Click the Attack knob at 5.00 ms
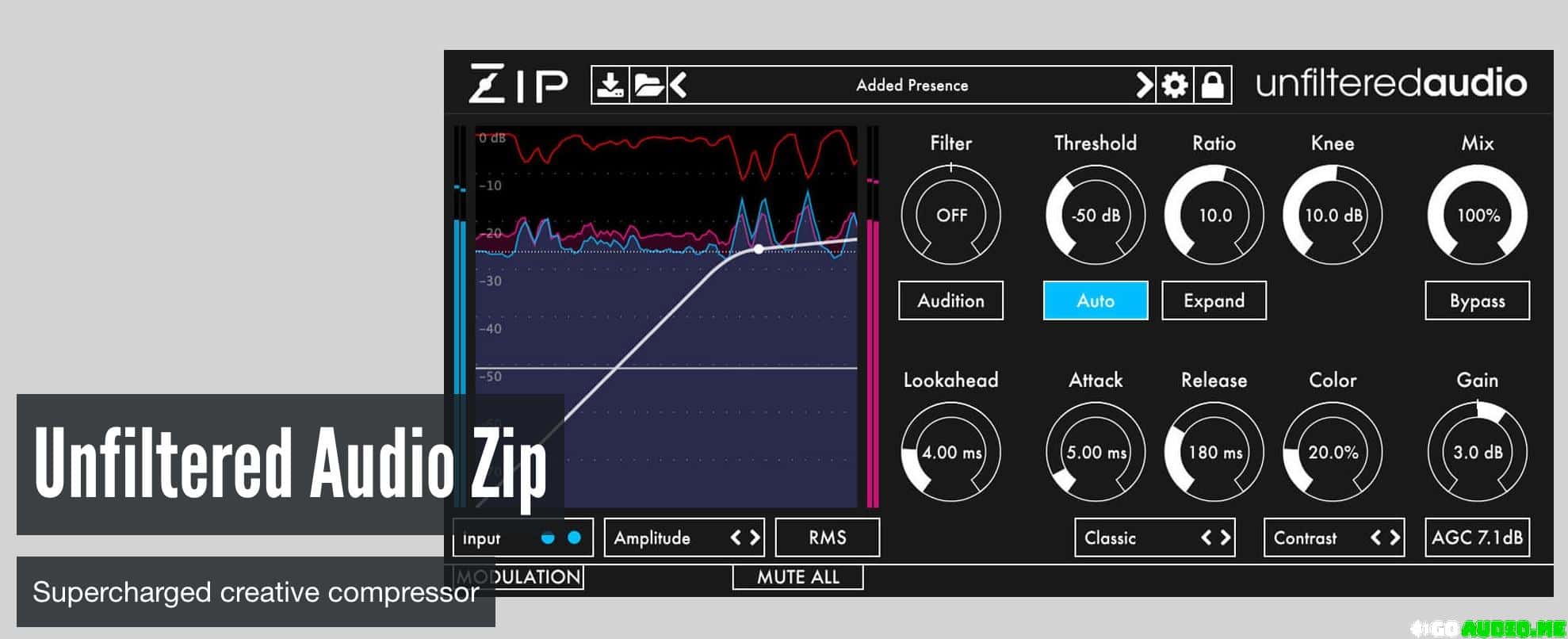Image resolution: width=1568 pixels, height=639 pixels. [1096, 452]
